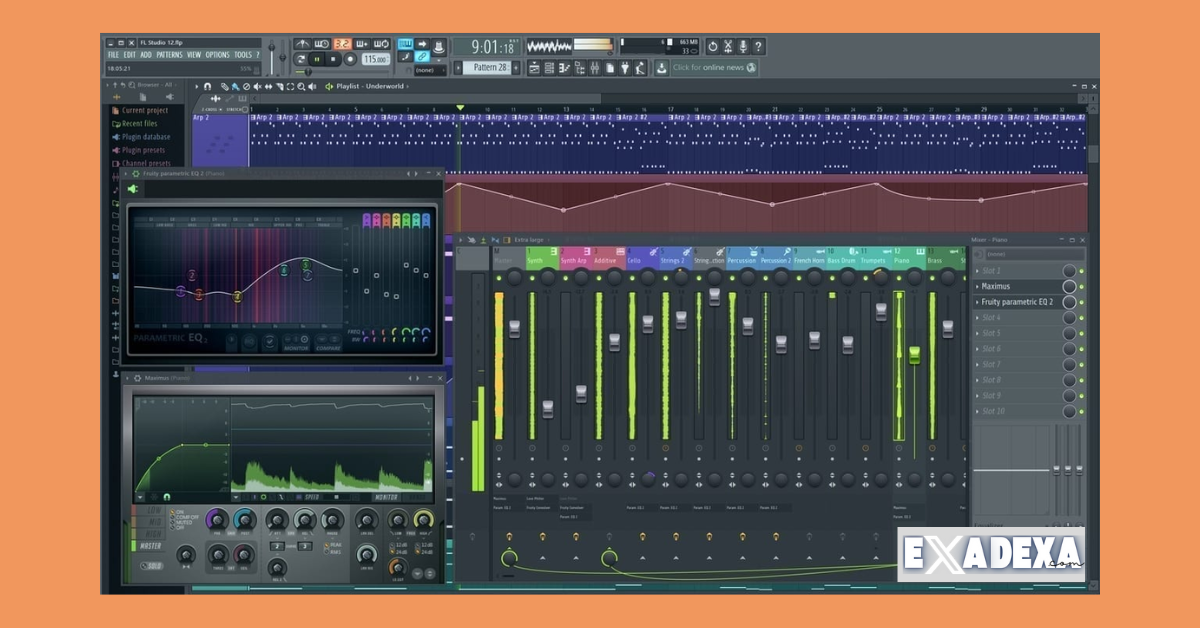Viewport: 1200px width, 628px height.
Task: Expand the Slot 1 entry in mixer effects
Action: pos(978,271)
